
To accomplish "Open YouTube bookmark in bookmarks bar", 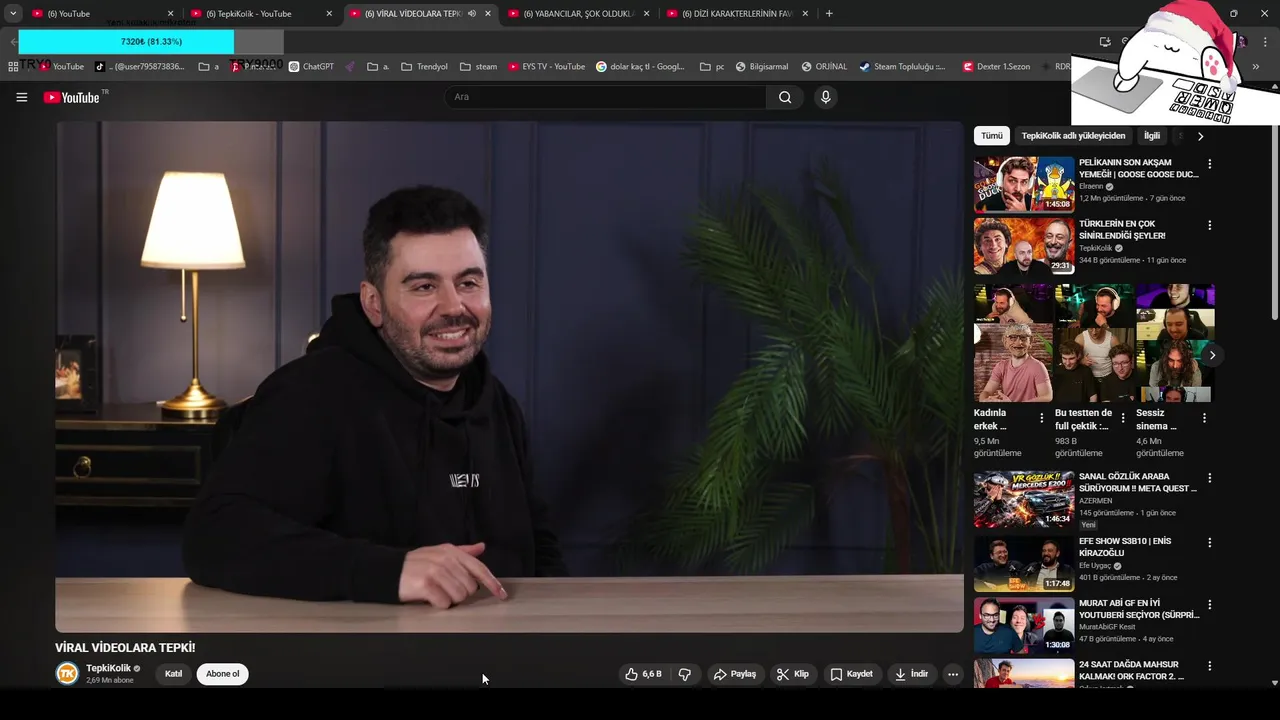I will coord(61,67).
